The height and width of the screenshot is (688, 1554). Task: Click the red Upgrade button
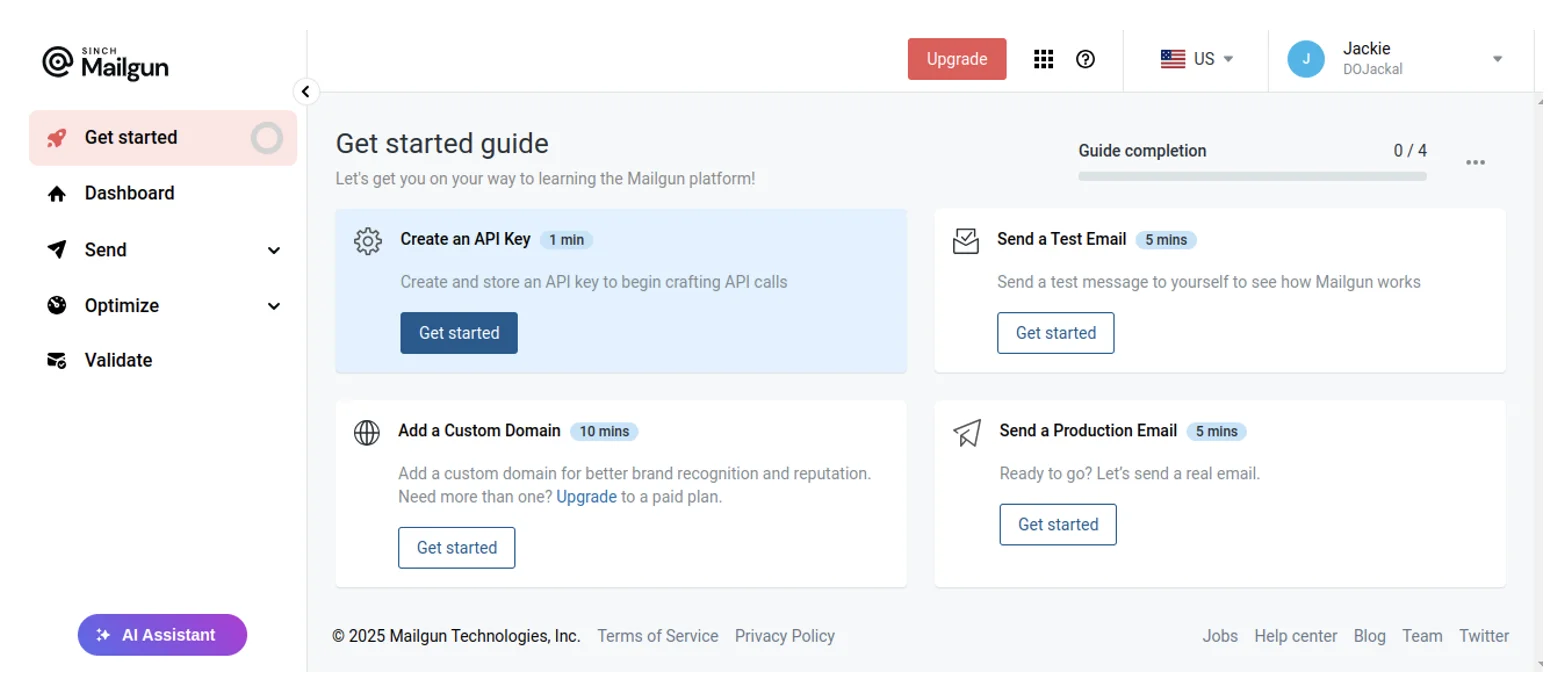[x=957, y=59]
